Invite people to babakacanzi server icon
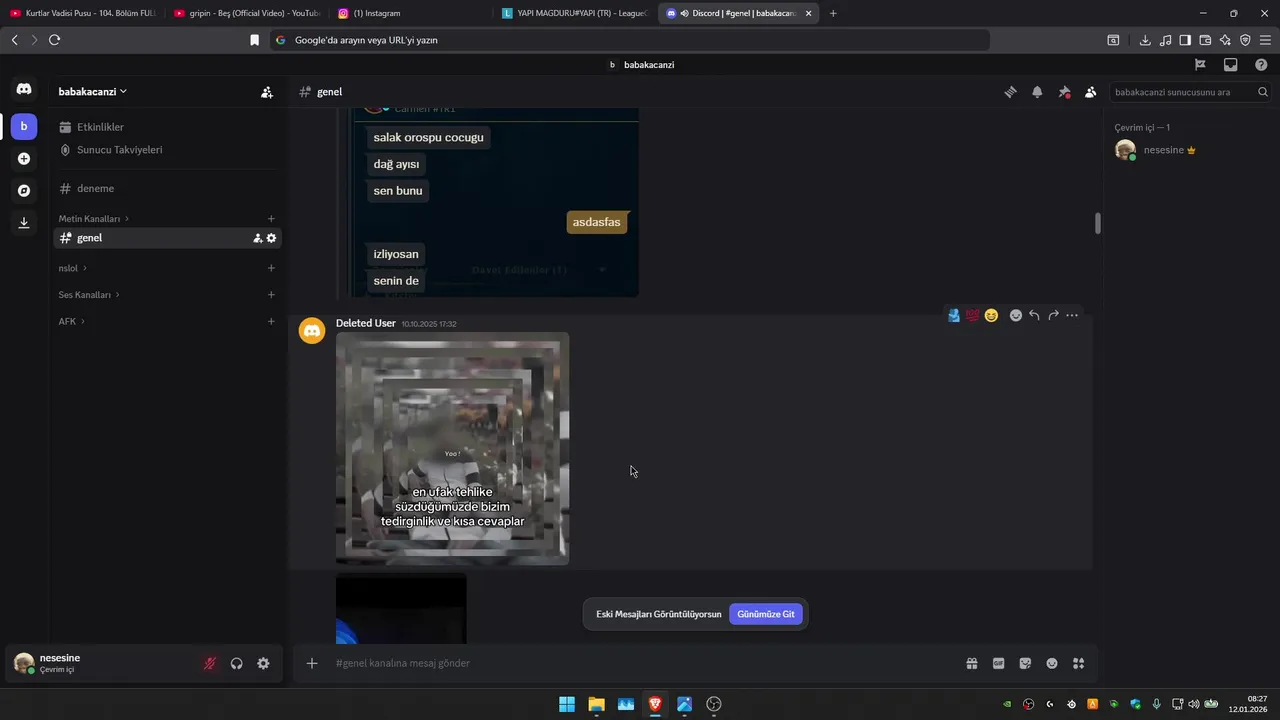Viewport: 1280px width, 720px height. [267, 92]
